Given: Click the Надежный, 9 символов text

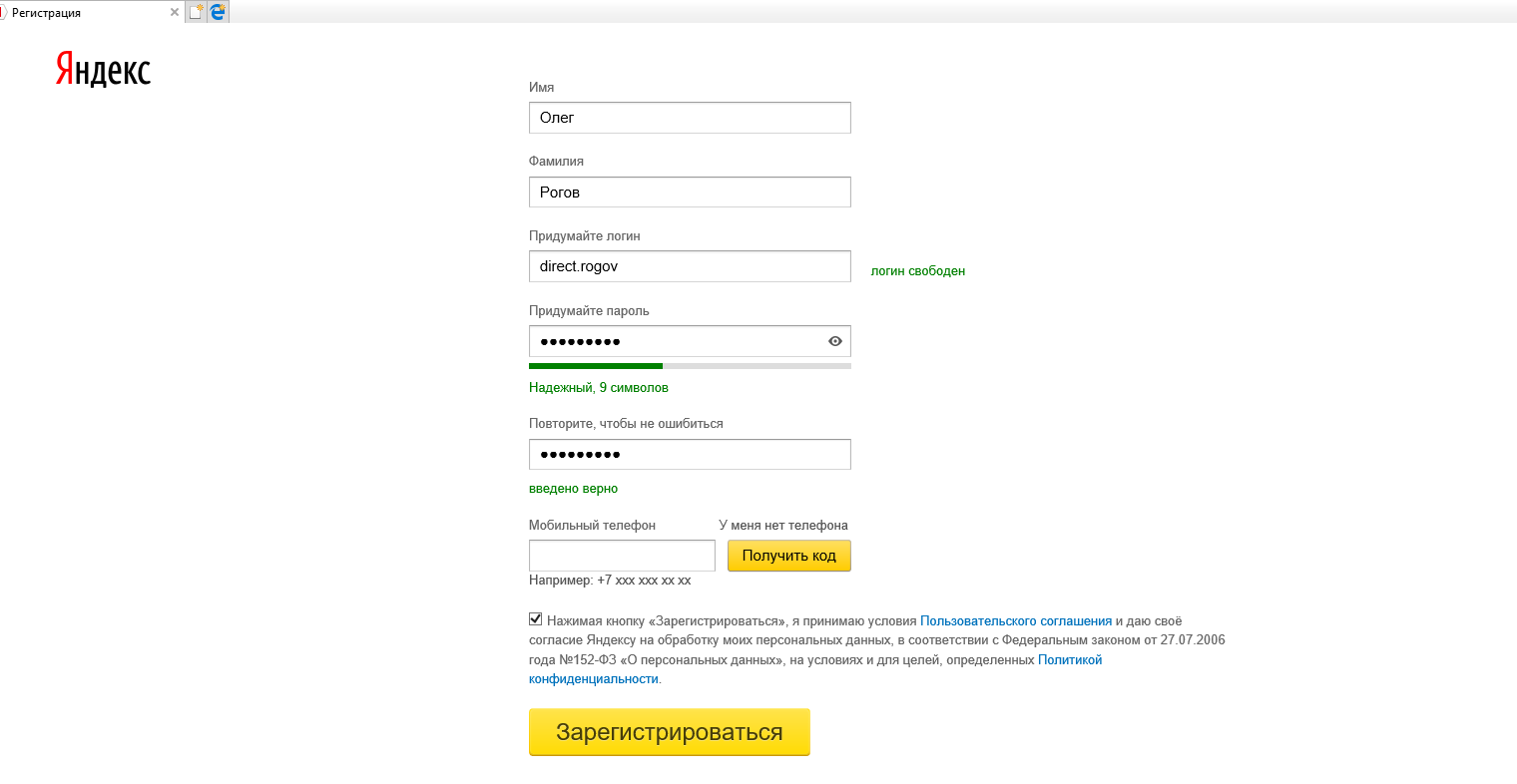Looking at the screenshot, I should (599, 388).
